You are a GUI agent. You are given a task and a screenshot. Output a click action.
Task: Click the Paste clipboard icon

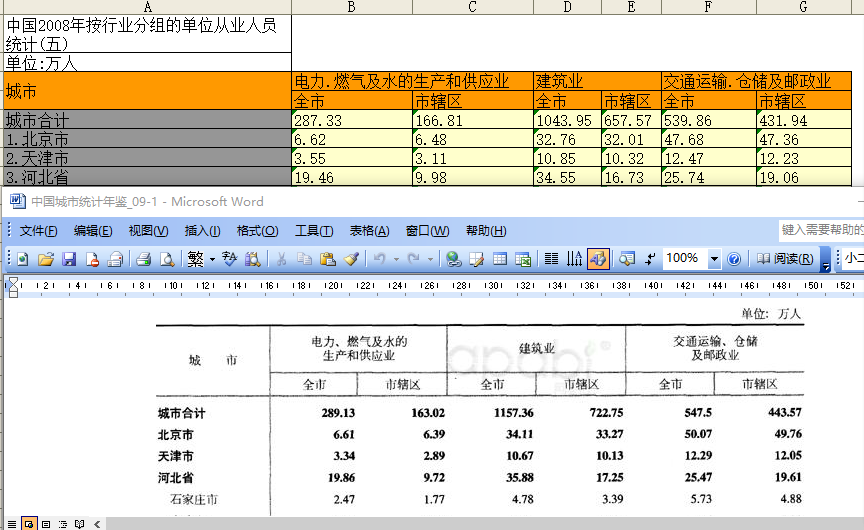pos(327,258)
